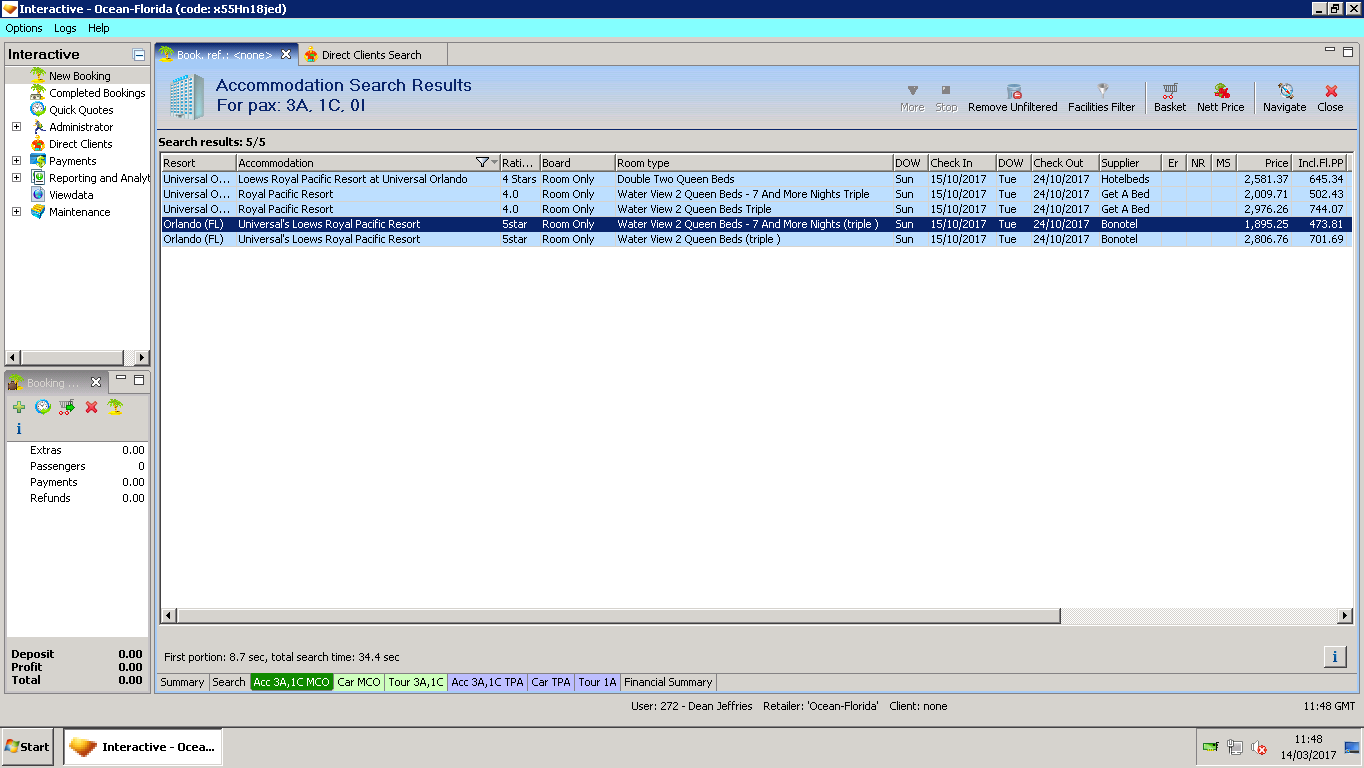The width and height of the screenshot is (1364, 768).
Task: Expand the Administrator tree node
Action: tap(16, 127)
